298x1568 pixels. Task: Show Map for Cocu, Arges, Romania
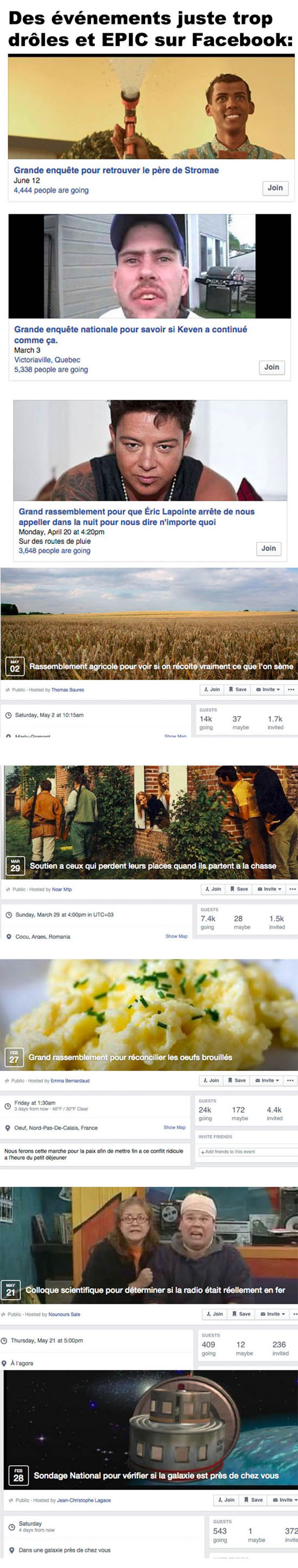coord(176,936)
